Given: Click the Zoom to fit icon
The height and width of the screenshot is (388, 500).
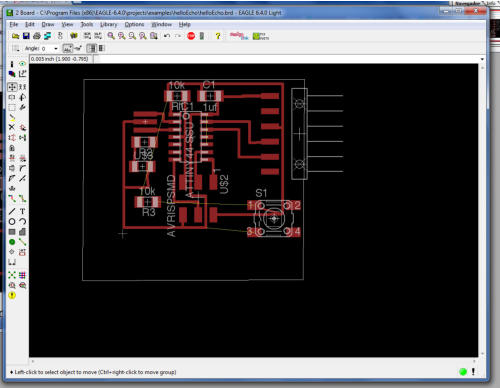Looking at the screenshot, I should tap(111, 36).
